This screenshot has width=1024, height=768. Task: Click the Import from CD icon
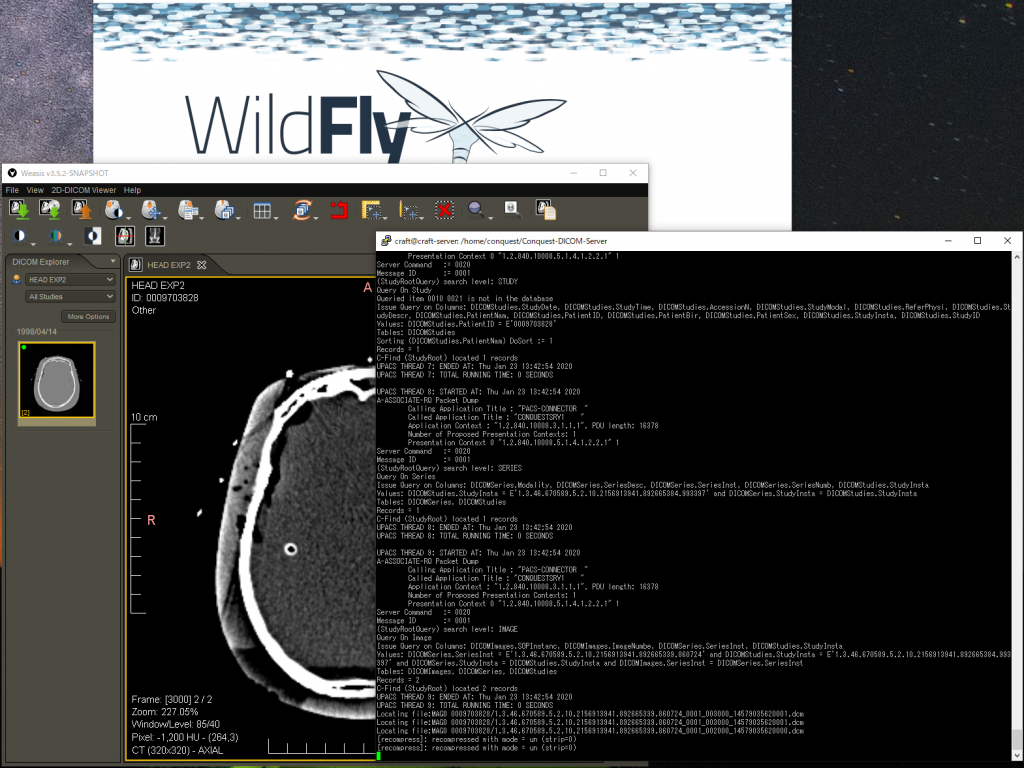50,210
